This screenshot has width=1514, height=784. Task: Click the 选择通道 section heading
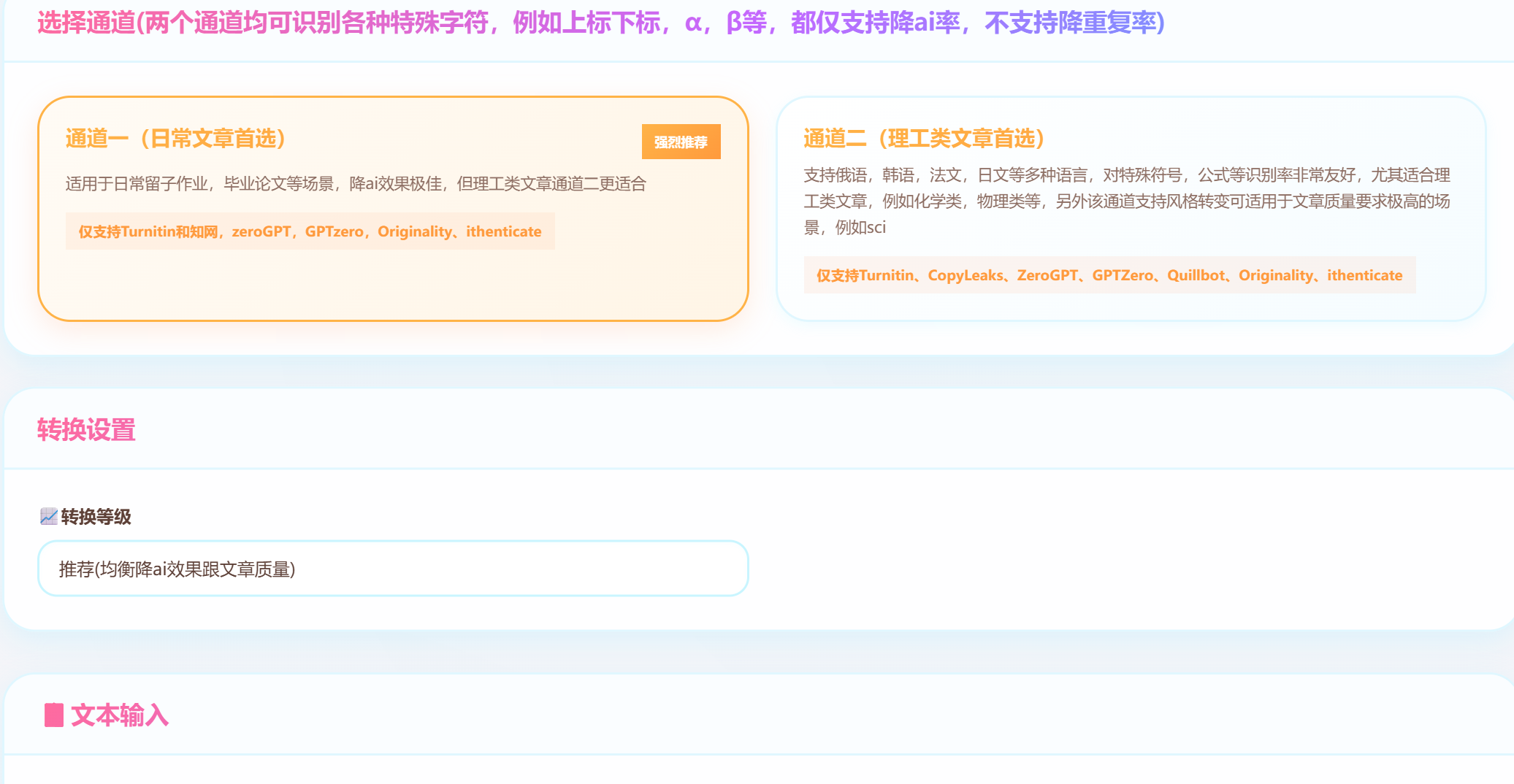click(x=601, y=23)
